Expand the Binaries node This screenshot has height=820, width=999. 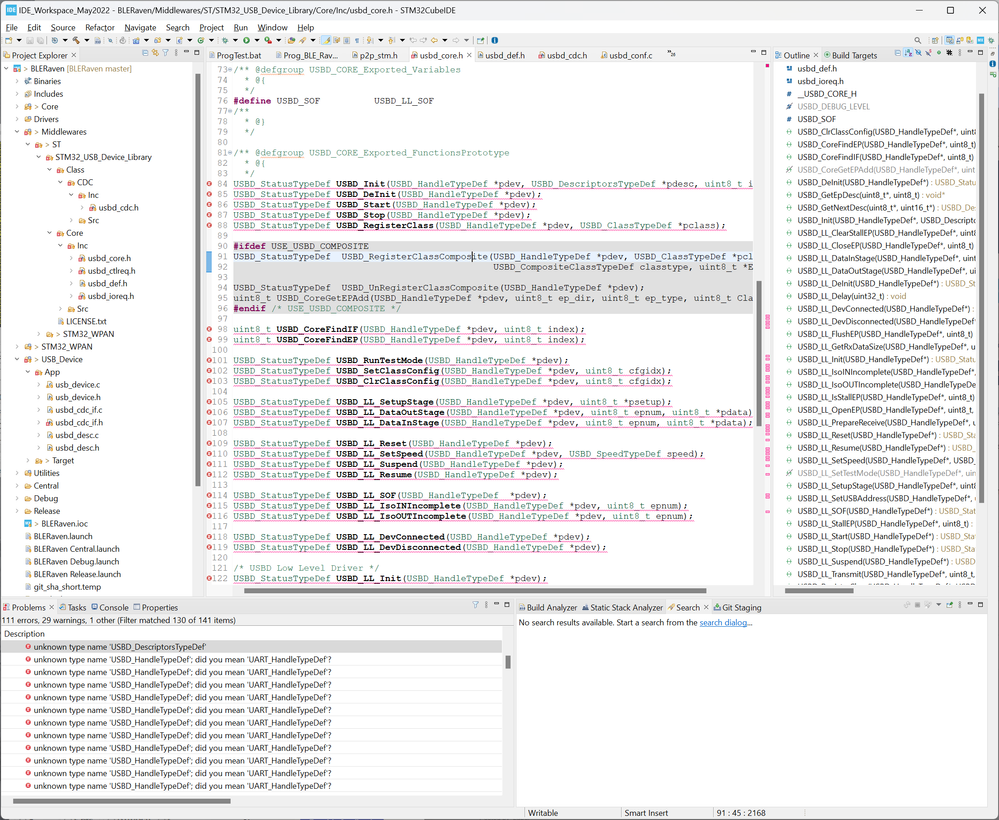[x=17, y=82]
